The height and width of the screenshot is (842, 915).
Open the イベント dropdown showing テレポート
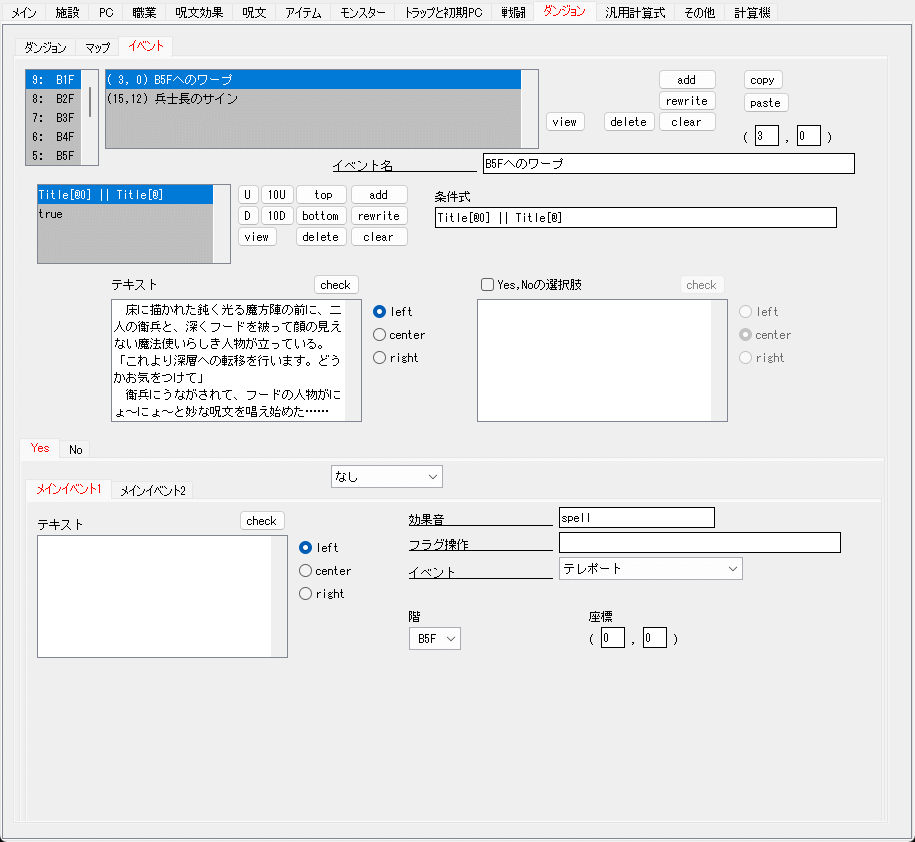pyautogui.click(x=651, y=569)
